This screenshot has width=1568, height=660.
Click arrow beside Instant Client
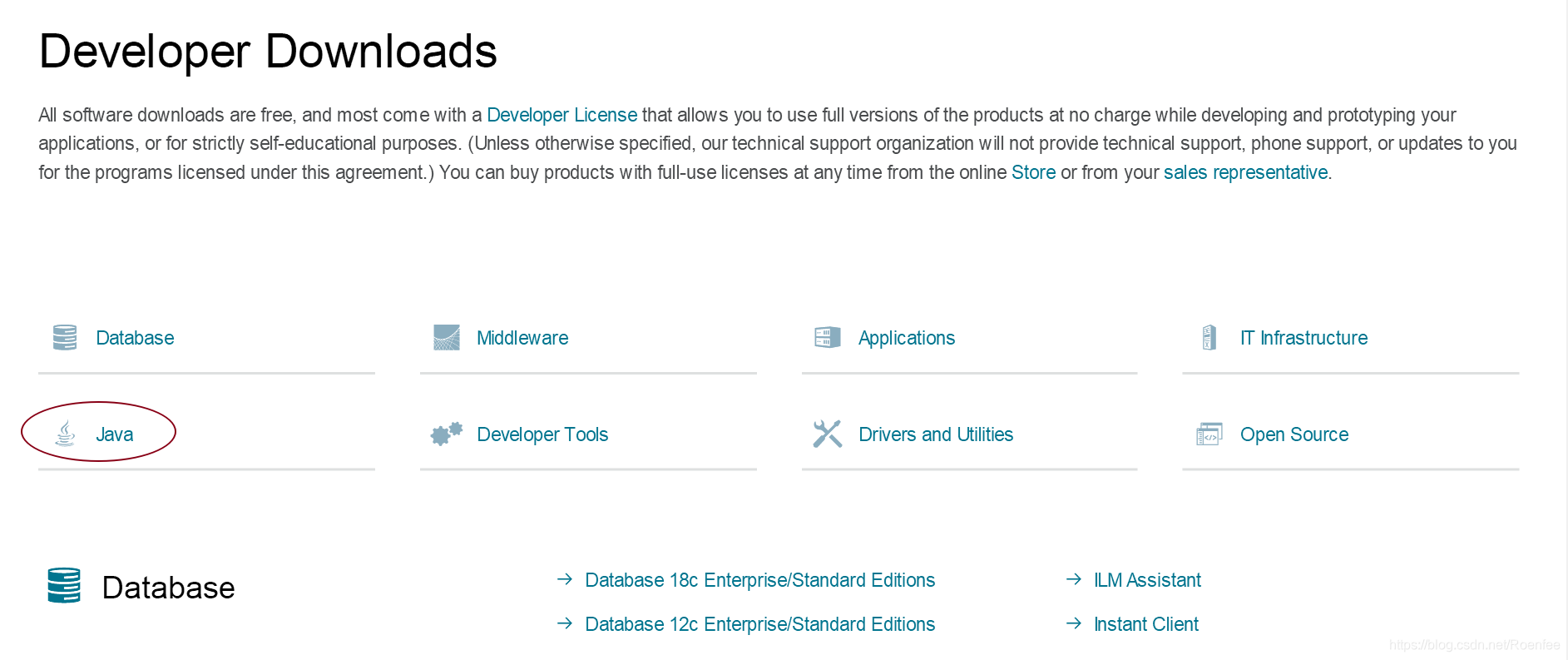tap(1074, 623)
